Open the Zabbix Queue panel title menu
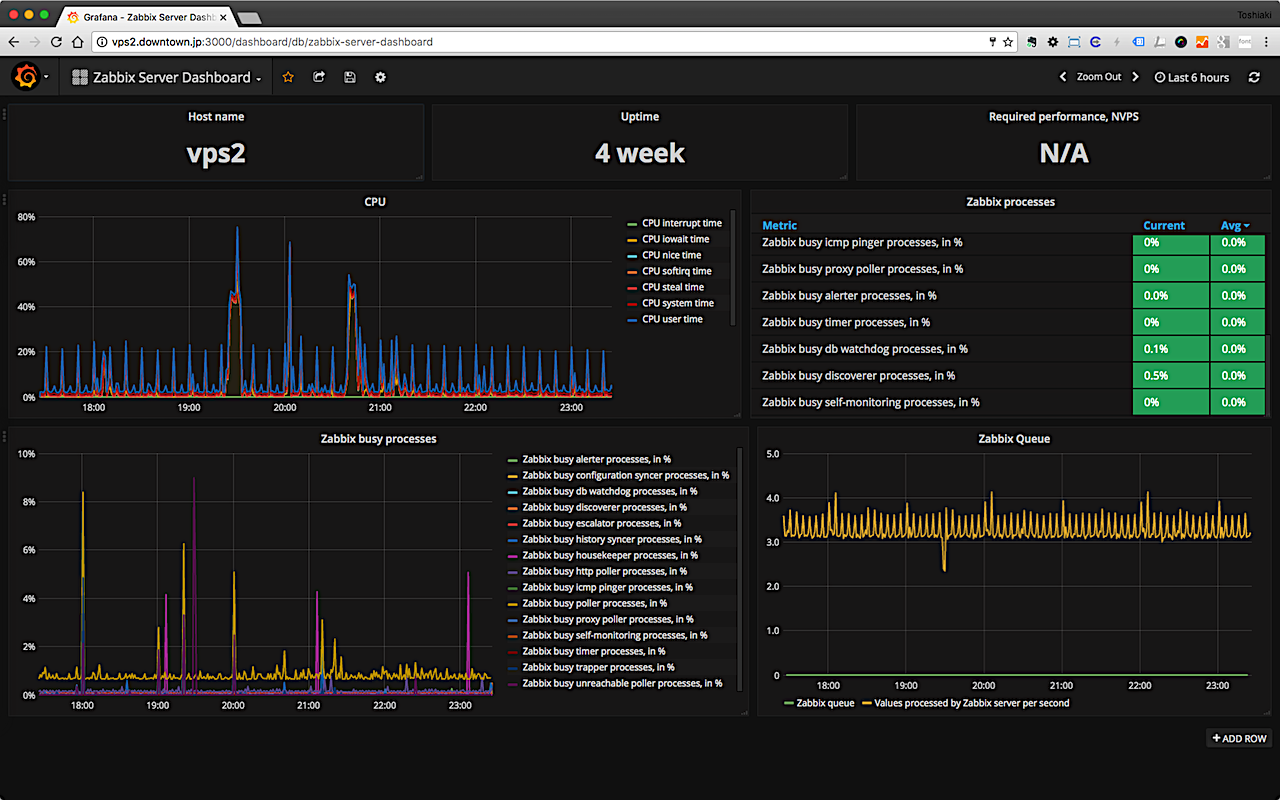Viewport: 1280px width, 800px height. [x=1014, y=438]
